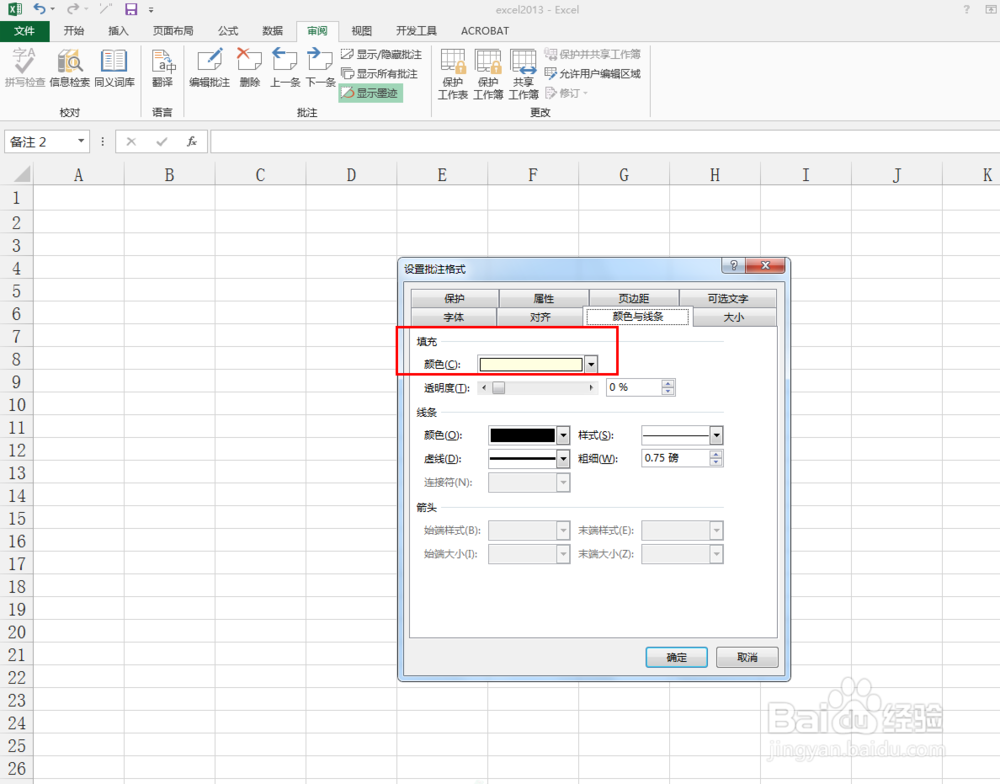Viewport: 1000px width, 784px height.
Task: Delete the comment with 删除 icon
Action: click(x=249, y=68)
